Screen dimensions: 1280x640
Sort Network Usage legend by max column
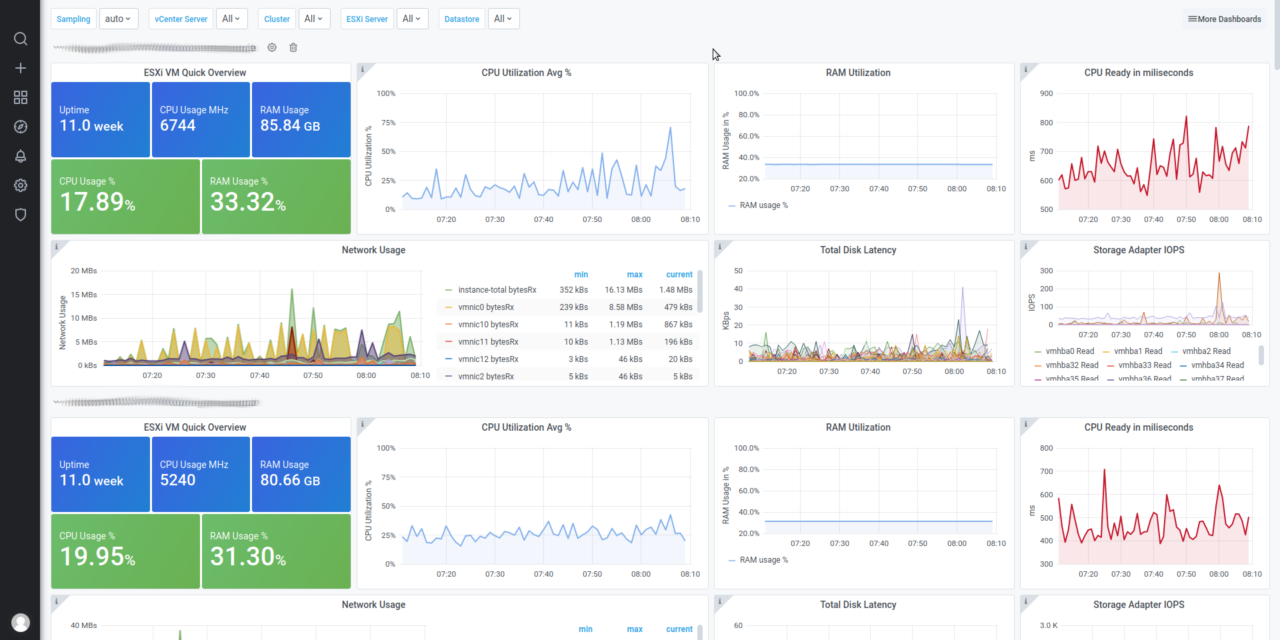click(x=635, y=274)
